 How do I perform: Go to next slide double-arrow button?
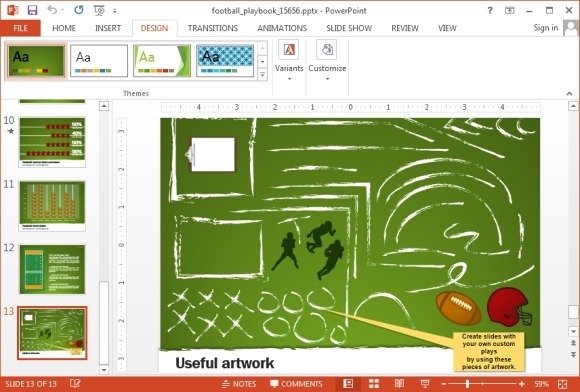(573, 355)
